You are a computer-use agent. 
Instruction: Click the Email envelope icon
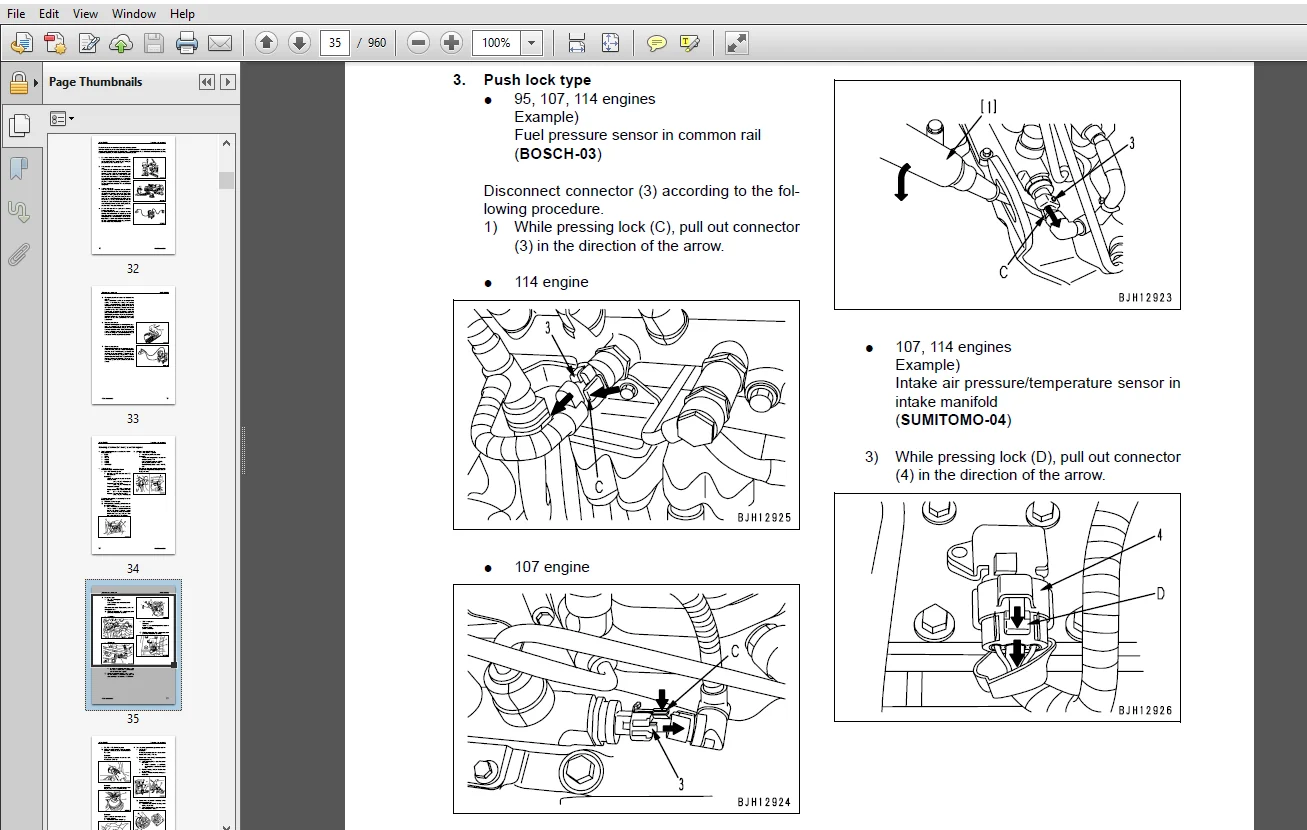(x=220, y=43)
